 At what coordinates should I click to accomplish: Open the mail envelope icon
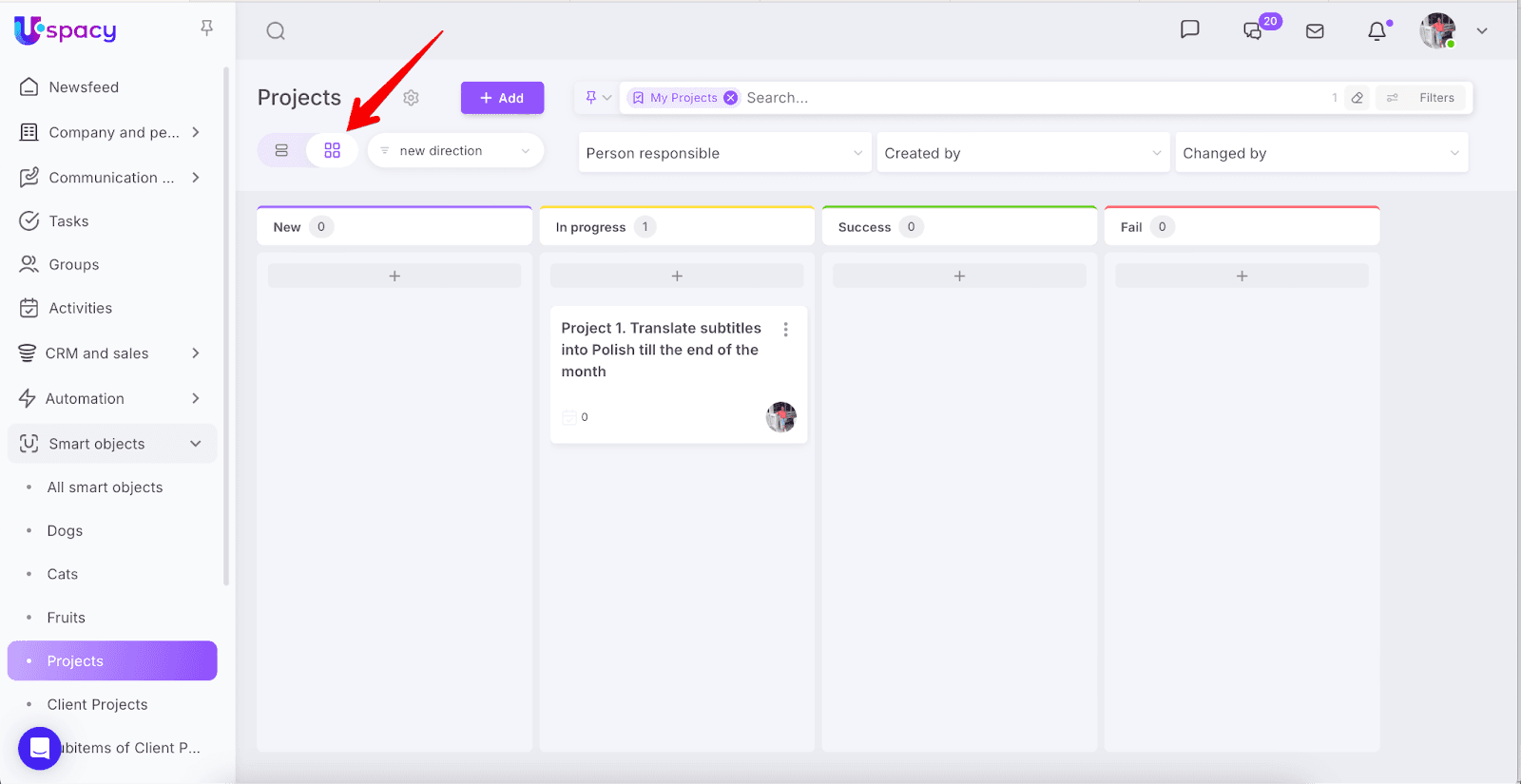1315,31
